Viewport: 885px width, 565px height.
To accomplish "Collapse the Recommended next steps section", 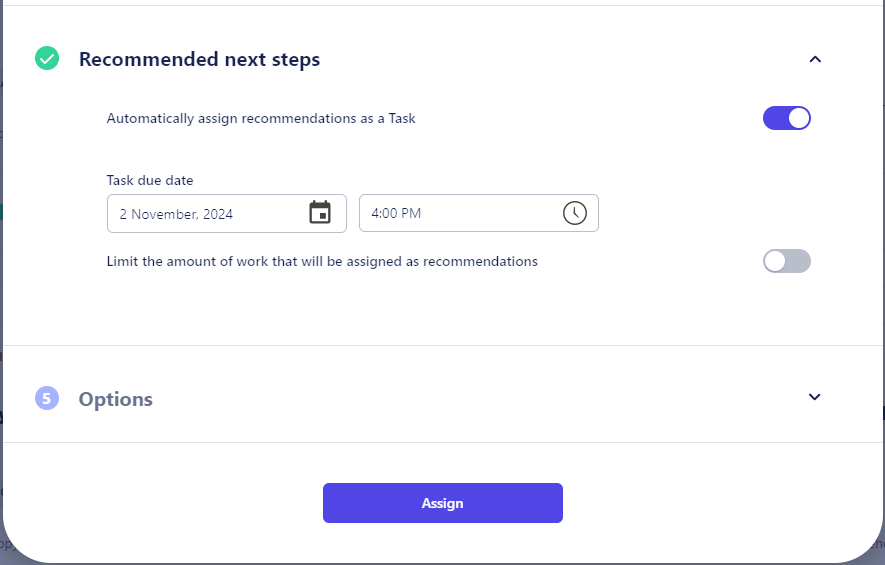I will click(x=815, y=59).
